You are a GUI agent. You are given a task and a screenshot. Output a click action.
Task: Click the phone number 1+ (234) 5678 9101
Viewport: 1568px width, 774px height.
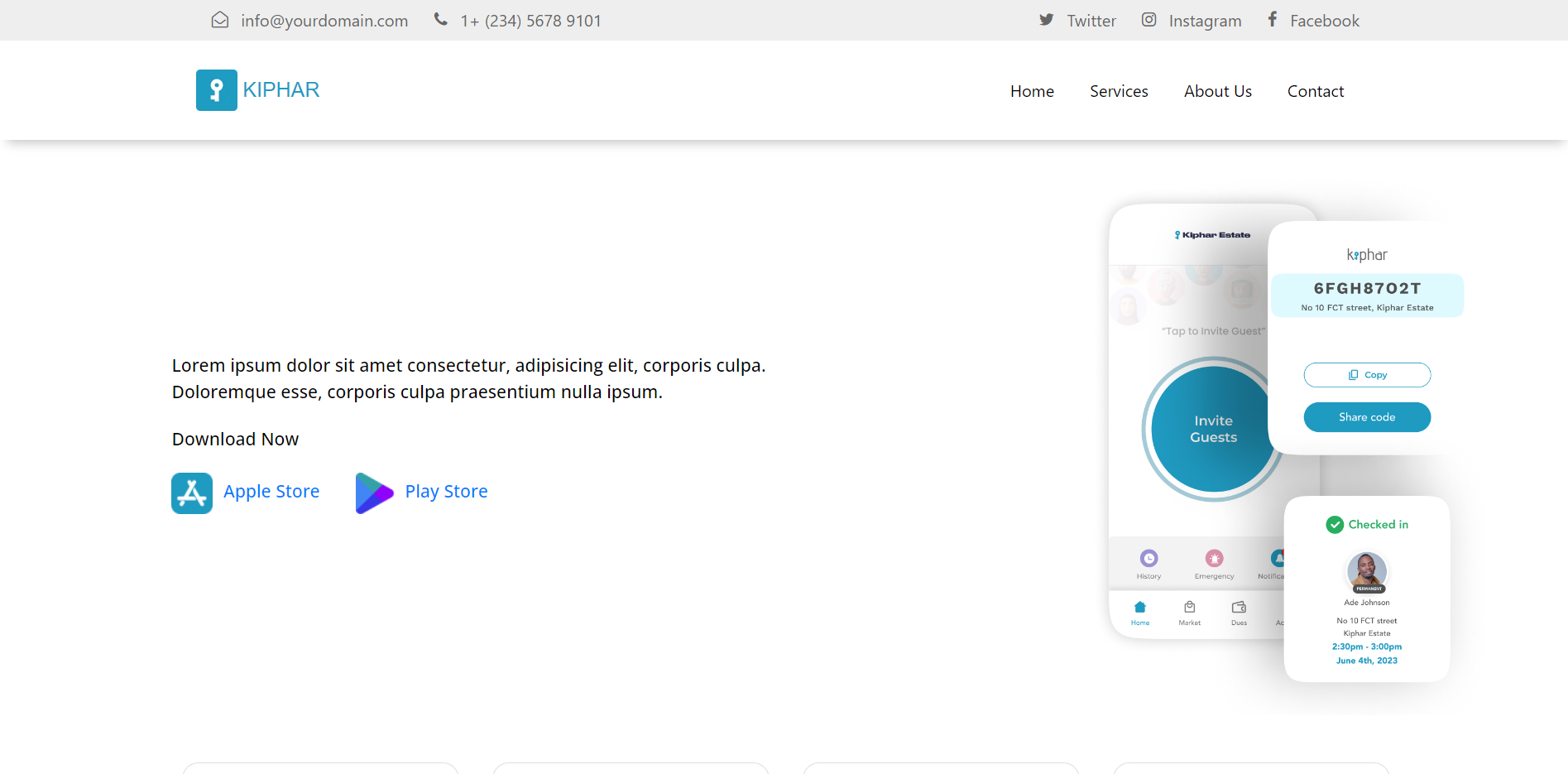tap(530, 21)
